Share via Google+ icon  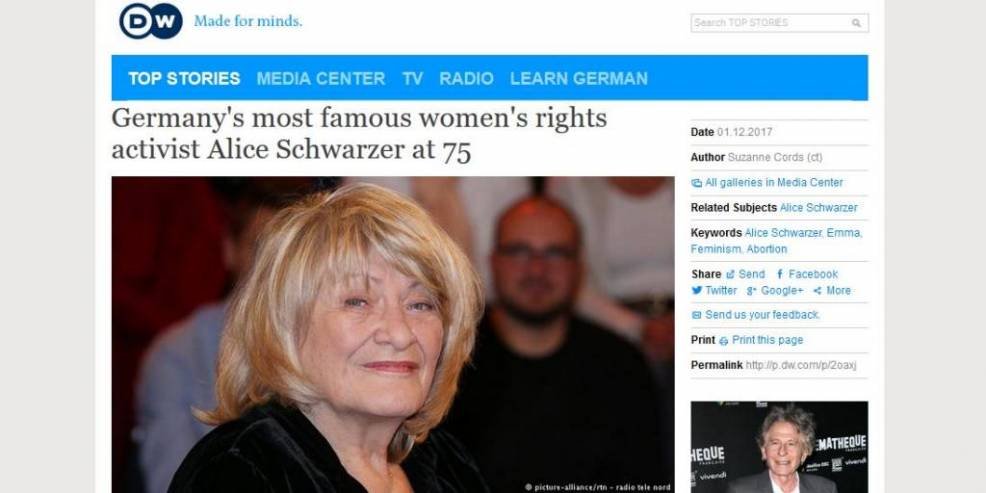(x=751, y=291)
